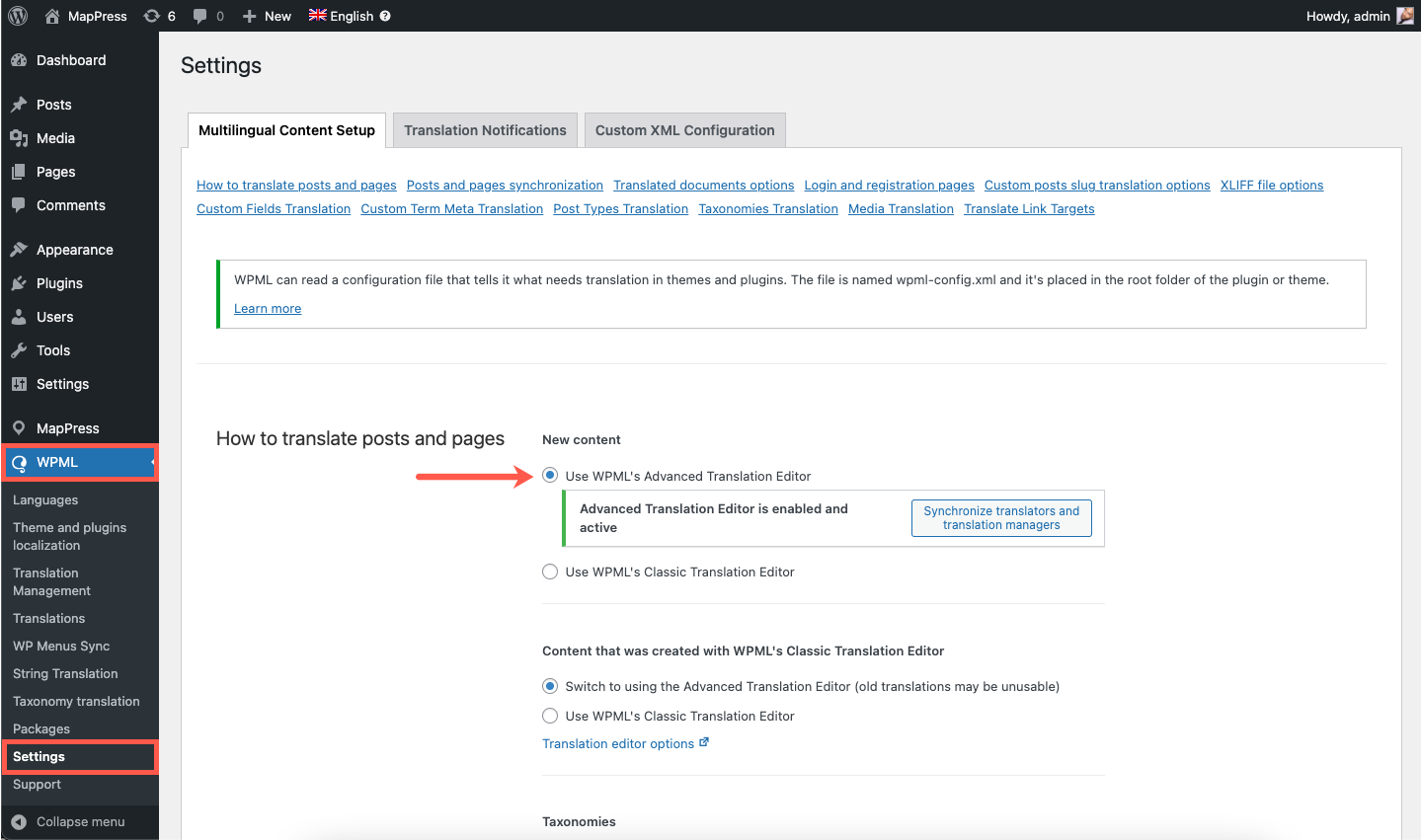Click the language help question mark icon

[385, 16]
